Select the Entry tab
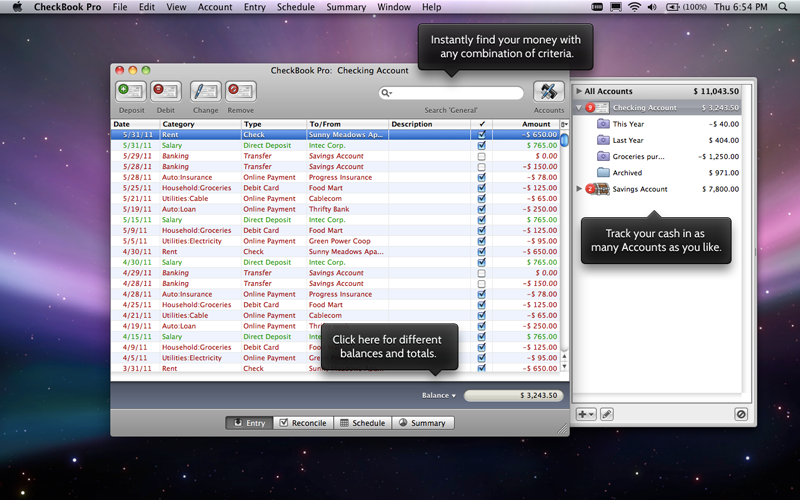The width and height of the screenshot is (800, 500). (249, 423)
